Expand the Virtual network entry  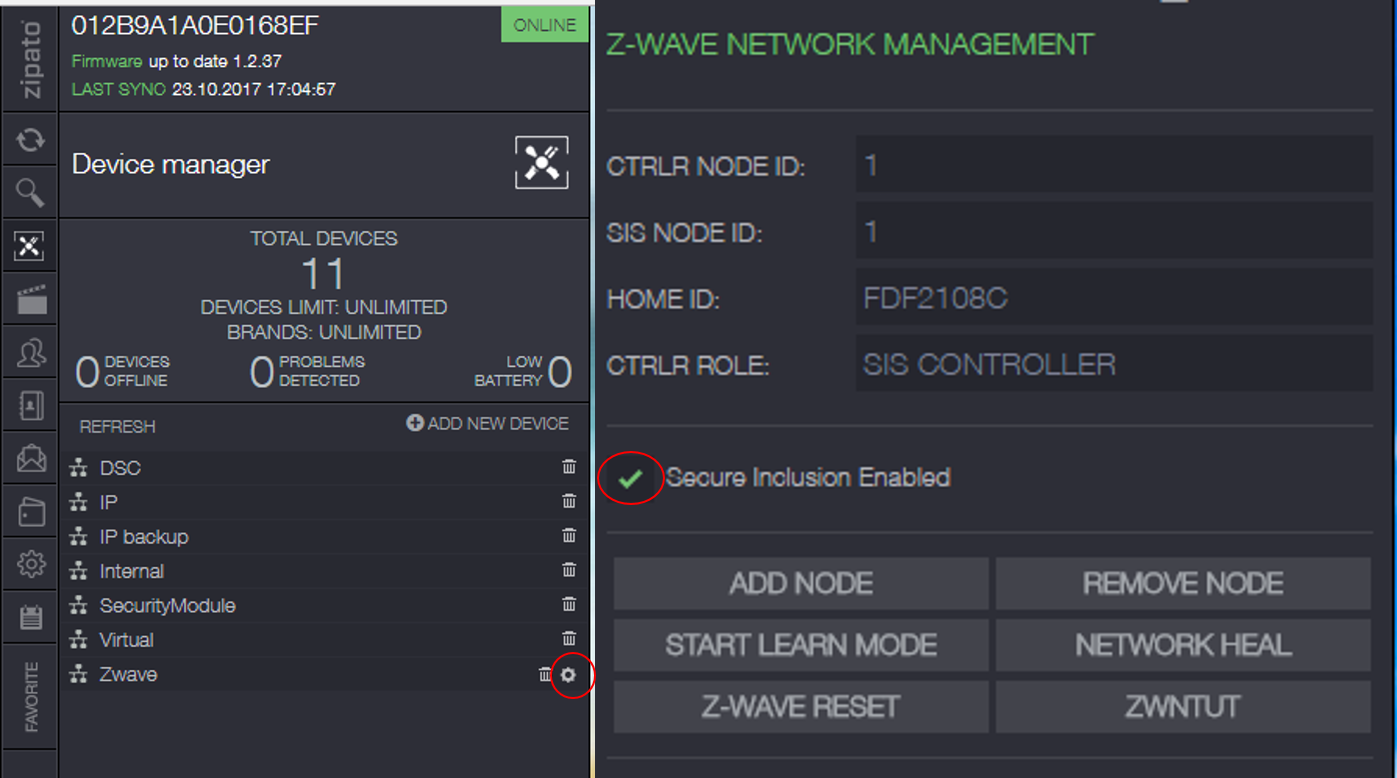click(126, 640)
